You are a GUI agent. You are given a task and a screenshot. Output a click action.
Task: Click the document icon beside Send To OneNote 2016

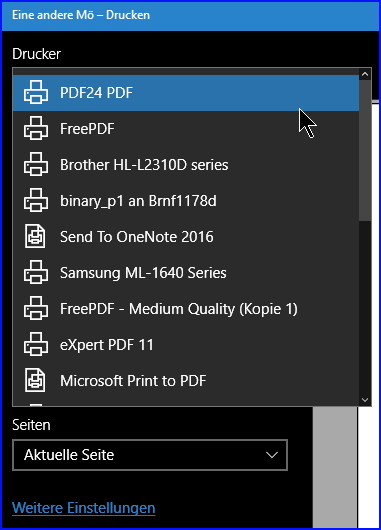point(35,236)
